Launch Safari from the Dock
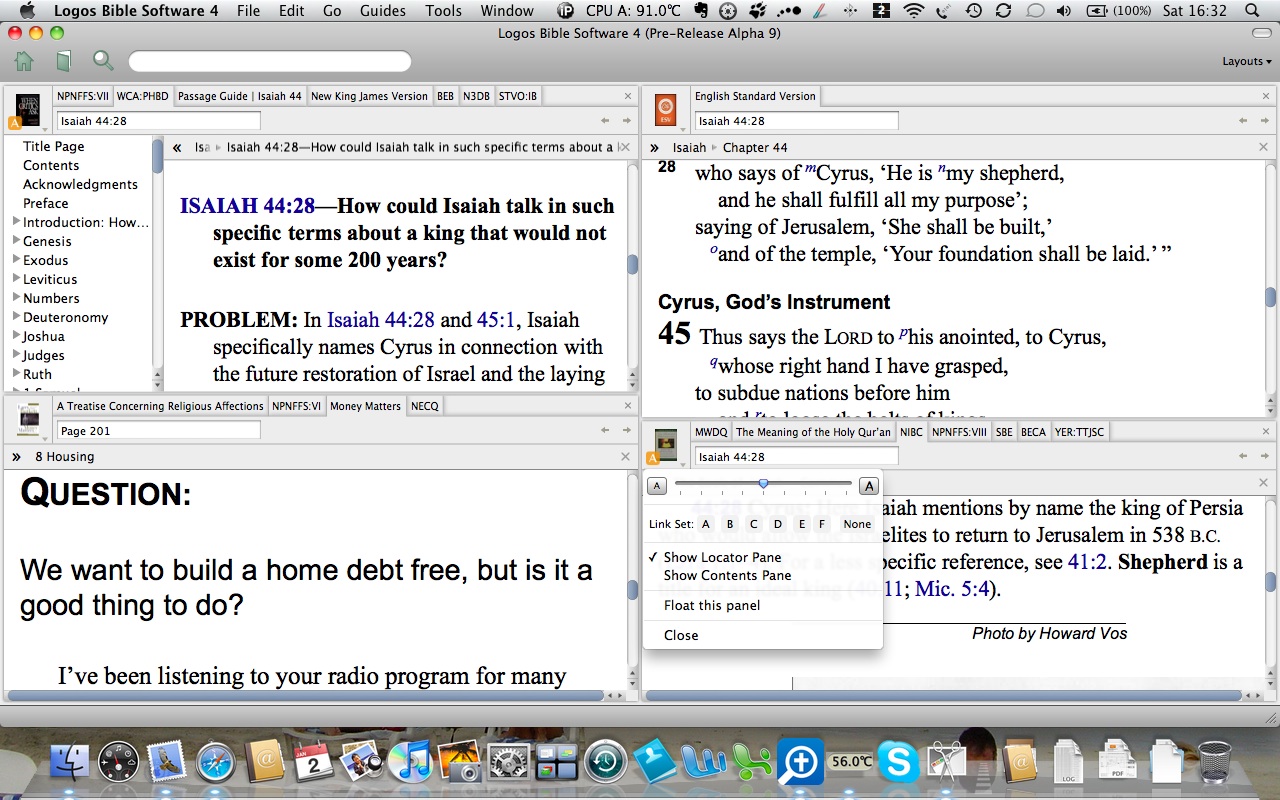Viewport: 1280px width, 800px height. pos(216,763)
